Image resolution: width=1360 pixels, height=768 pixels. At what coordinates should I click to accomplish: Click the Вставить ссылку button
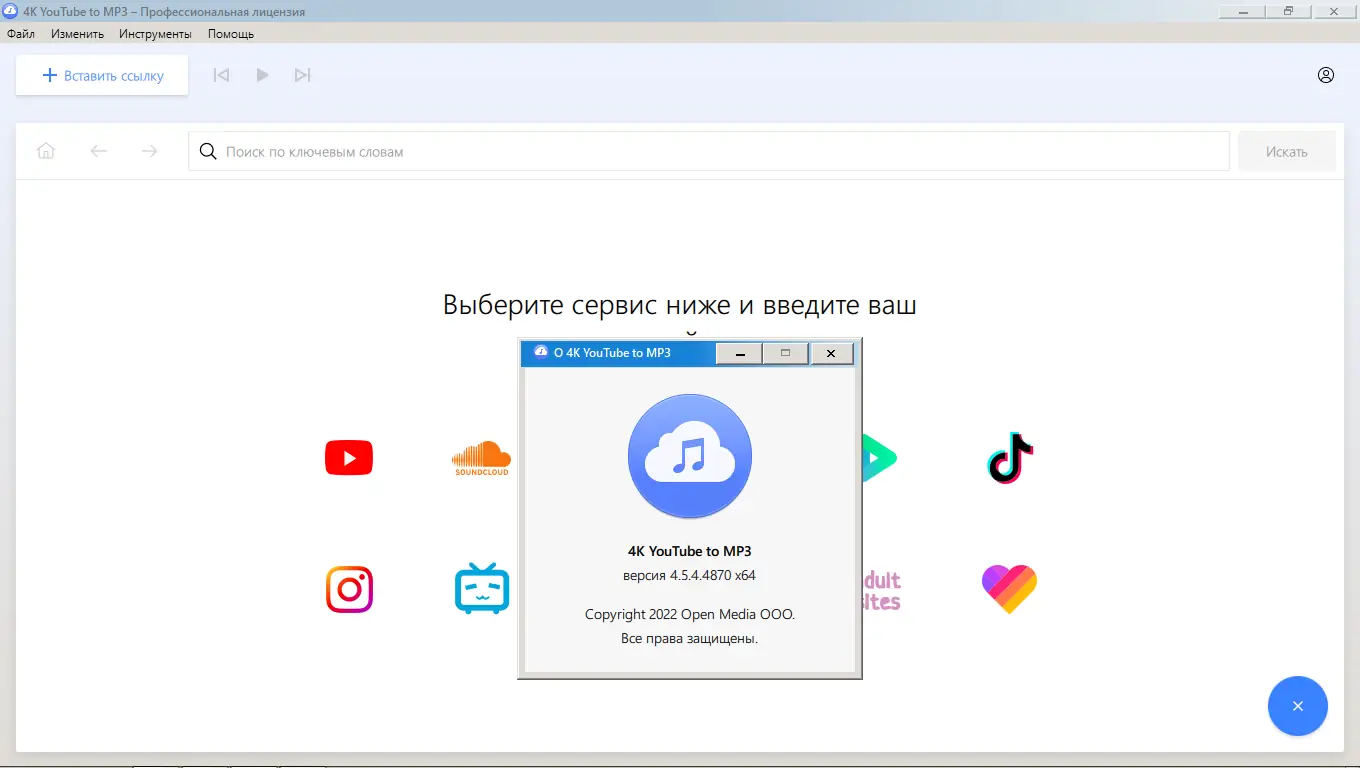[x=101, y=74]
